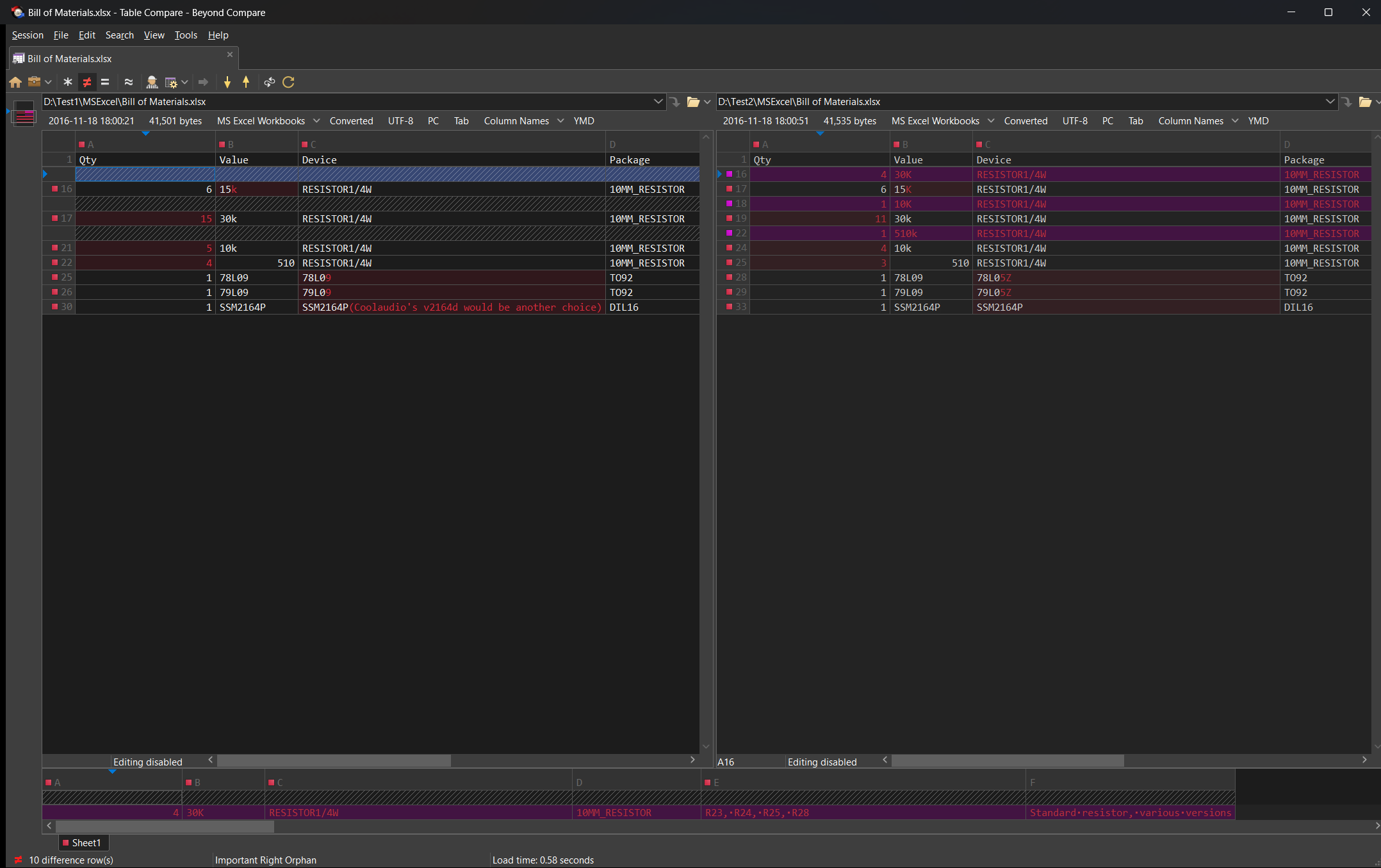Click left pane column C header
This screenshot has width=1381, height=868.
pyautogui.click(x=452, y=145)
